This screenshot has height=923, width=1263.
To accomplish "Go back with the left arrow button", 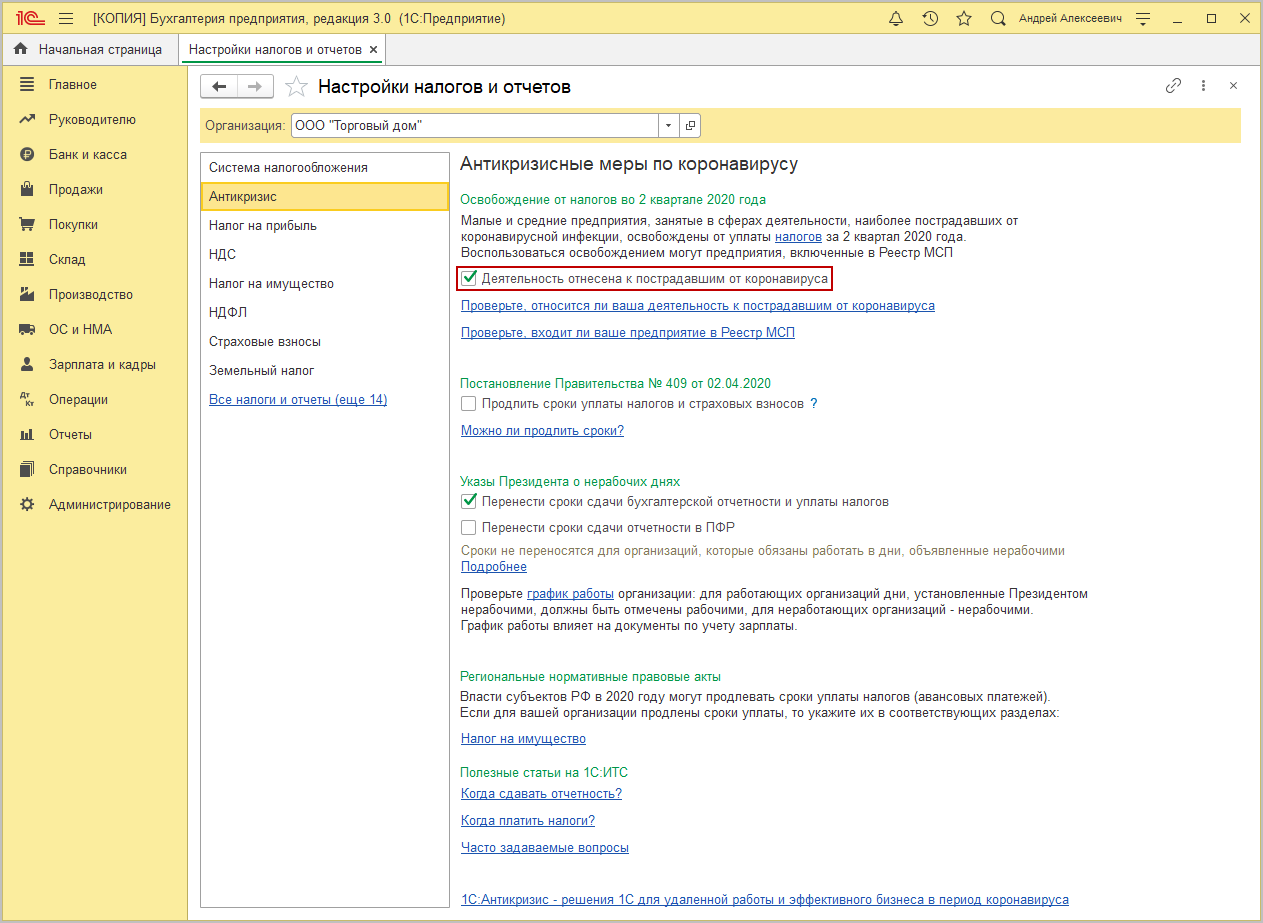I will coord(219,87).
